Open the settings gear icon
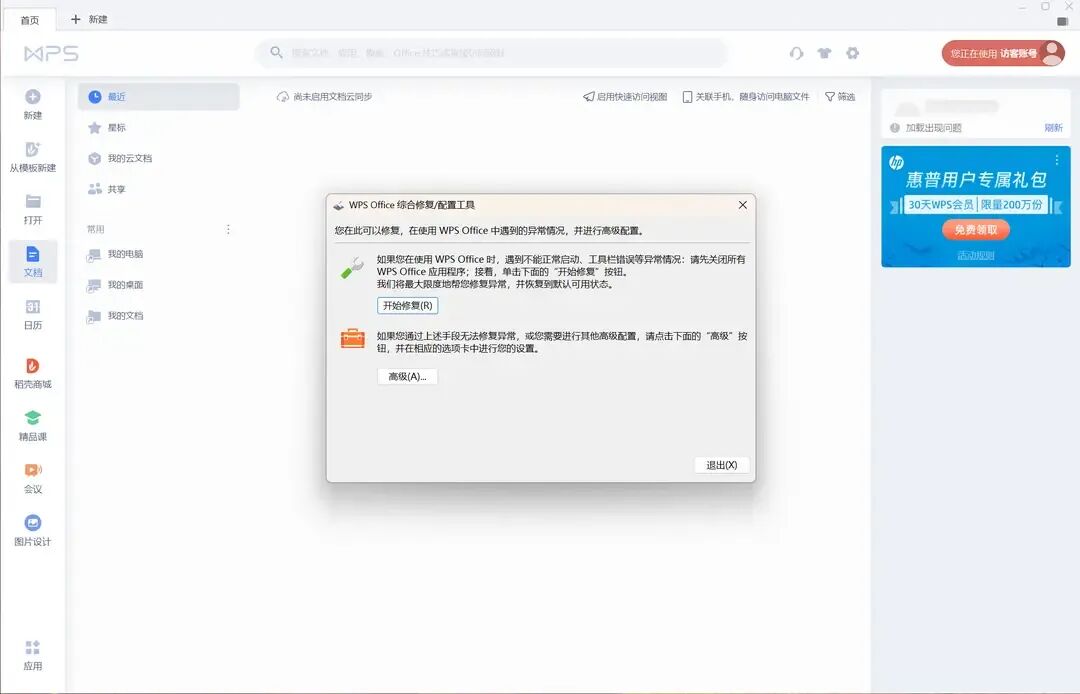The height and width of the screenshot is (694, 1080). point(853,53)
